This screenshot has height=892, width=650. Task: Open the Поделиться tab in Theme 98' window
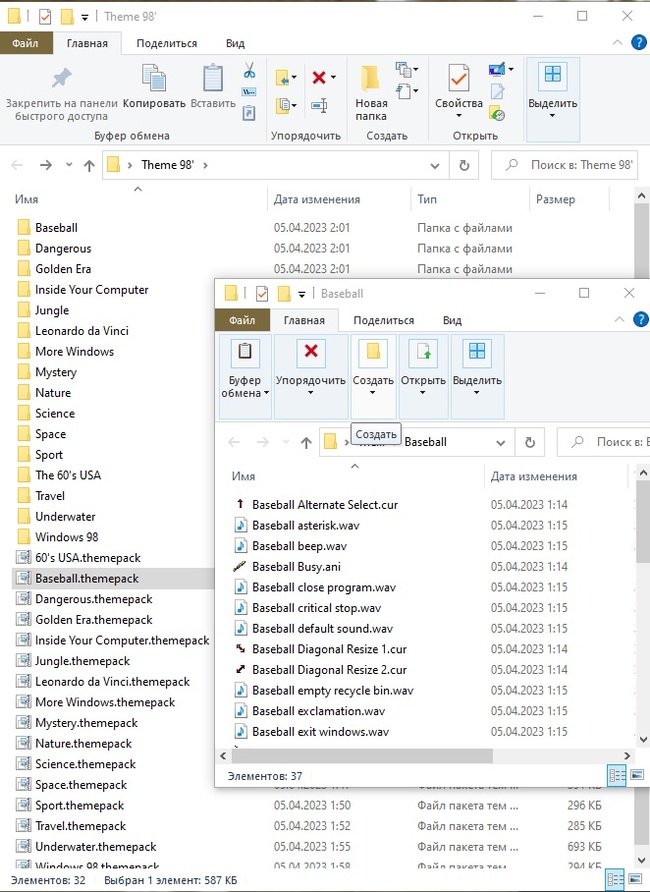(166, 43)
